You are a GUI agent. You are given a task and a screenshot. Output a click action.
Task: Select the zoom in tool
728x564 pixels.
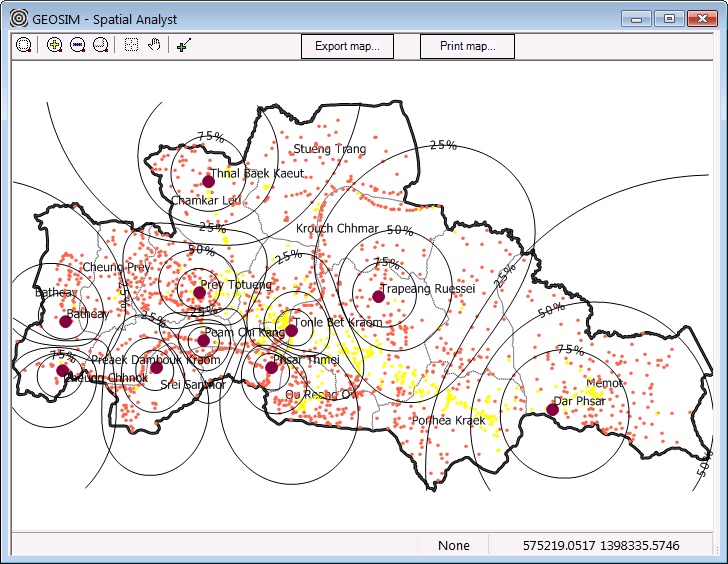[x=54, y=45]
